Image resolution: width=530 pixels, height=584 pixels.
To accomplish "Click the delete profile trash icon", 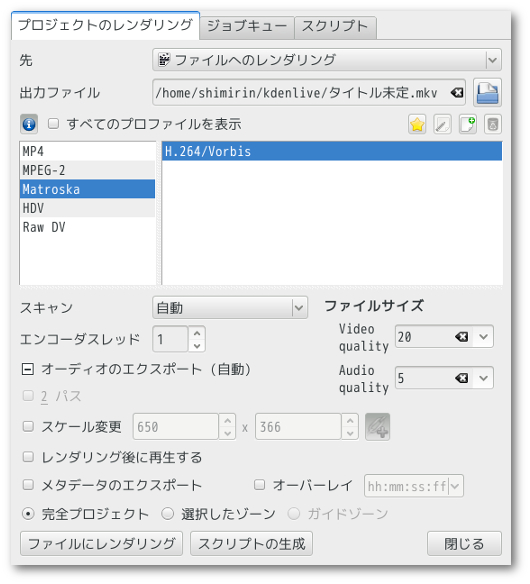I will coord(493,124).
